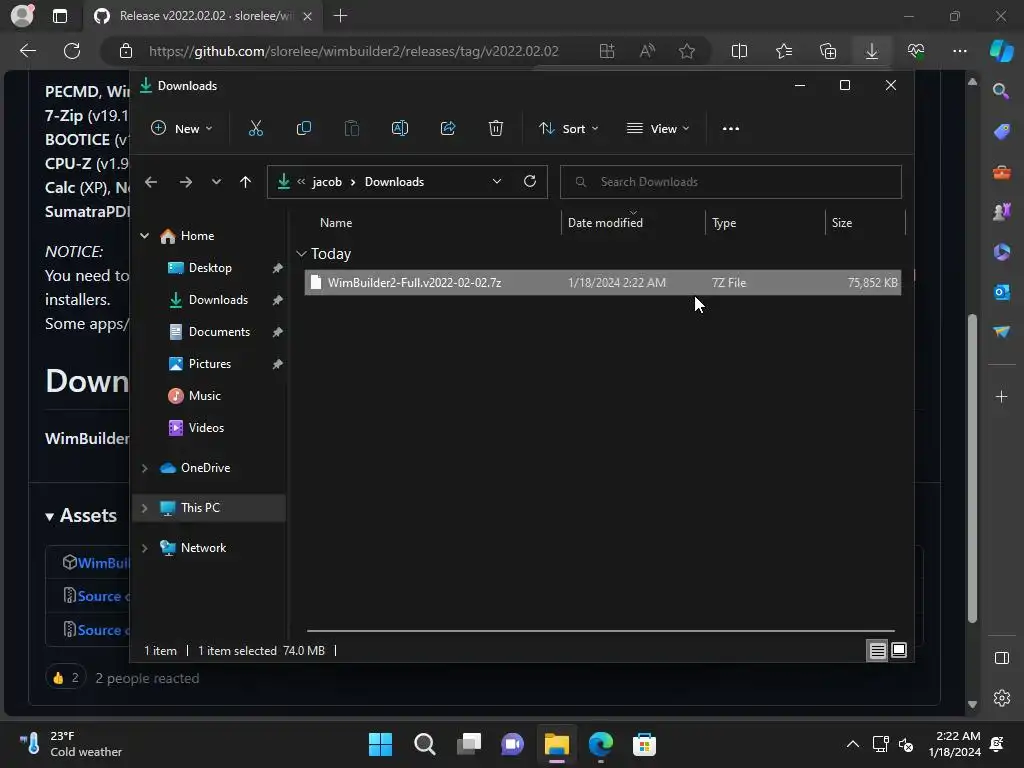This screenshot has height=768, width=1024.
Task: Refresh the Downloads folder view
Action: coord(530,181)
